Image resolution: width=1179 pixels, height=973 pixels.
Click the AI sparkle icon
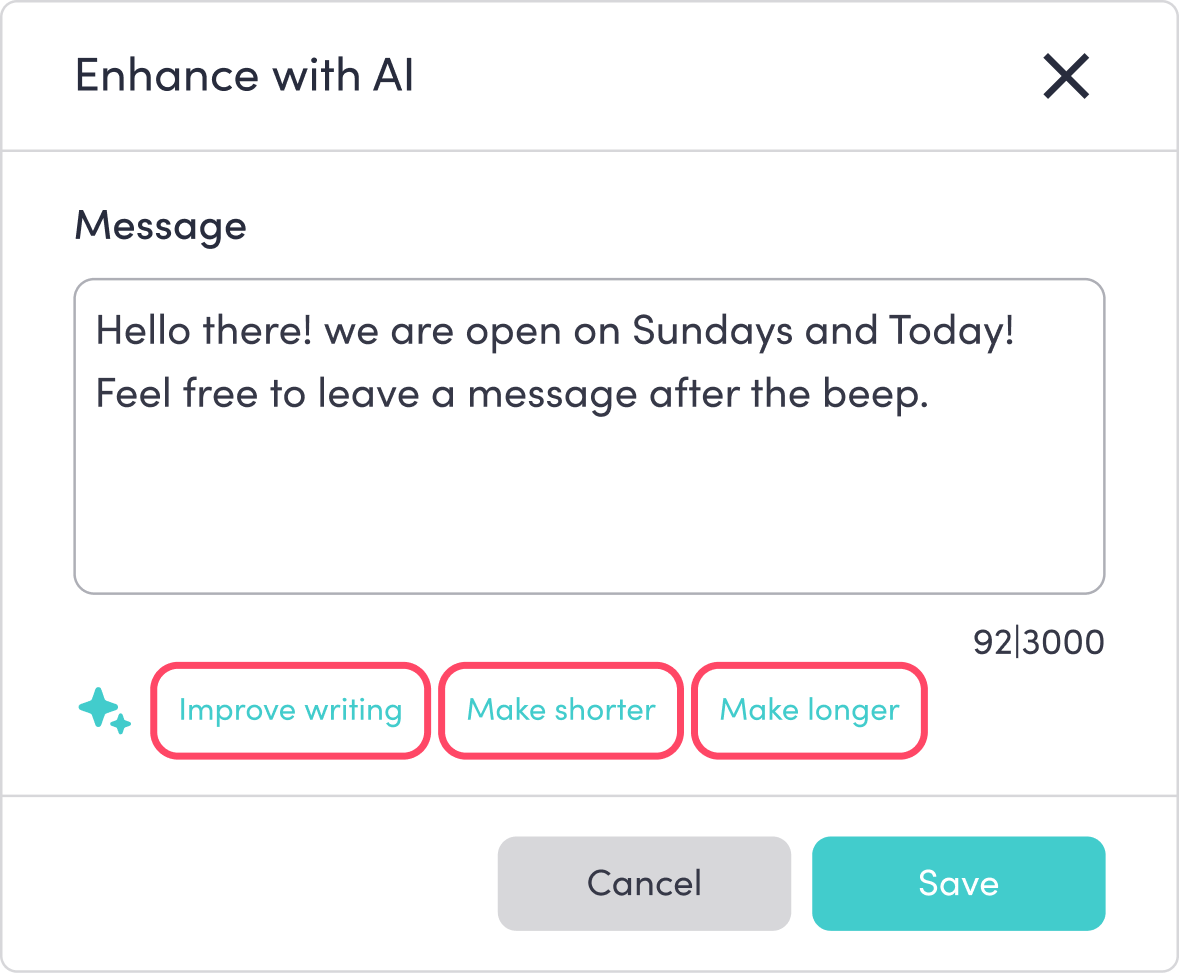(x=104, y=710)
